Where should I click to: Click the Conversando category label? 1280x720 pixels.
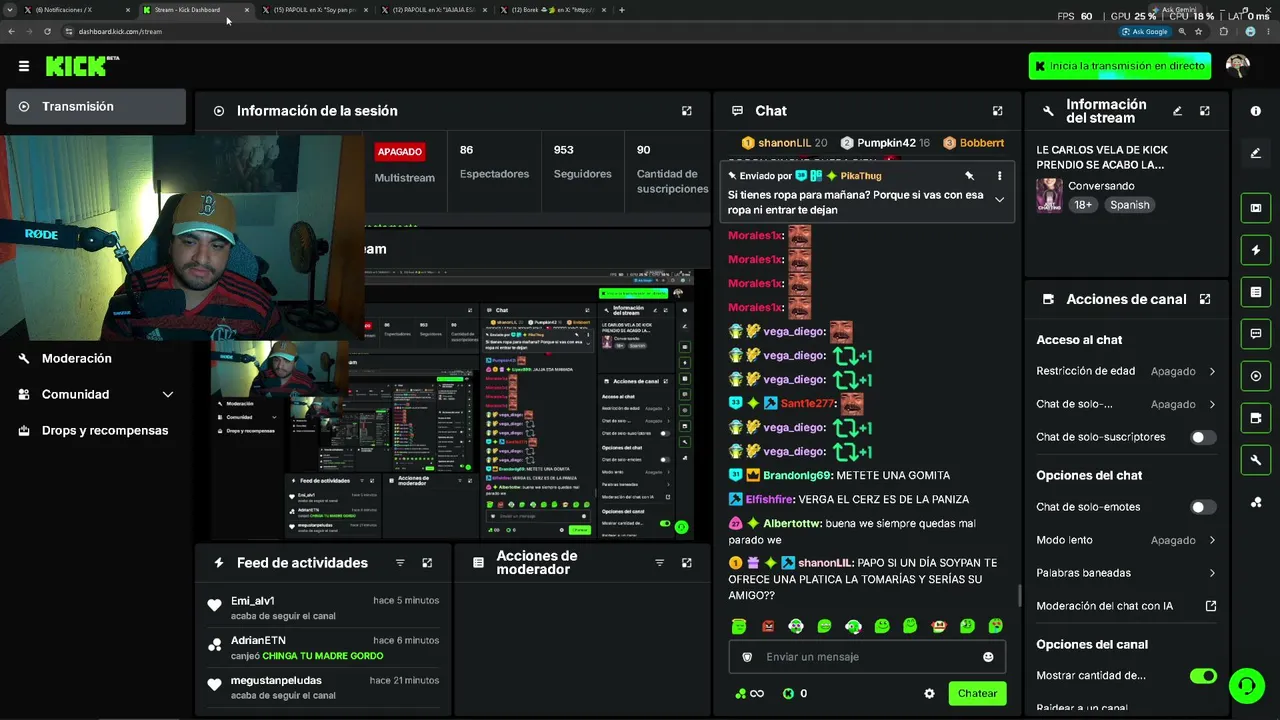1101,186
